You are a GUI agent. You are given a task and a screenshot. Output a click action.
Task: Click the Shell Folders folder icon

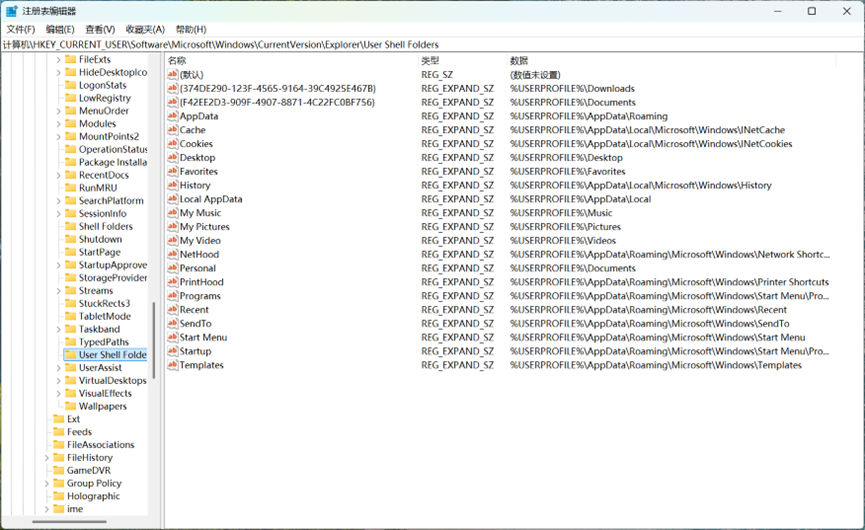click(x=70, y=226)
